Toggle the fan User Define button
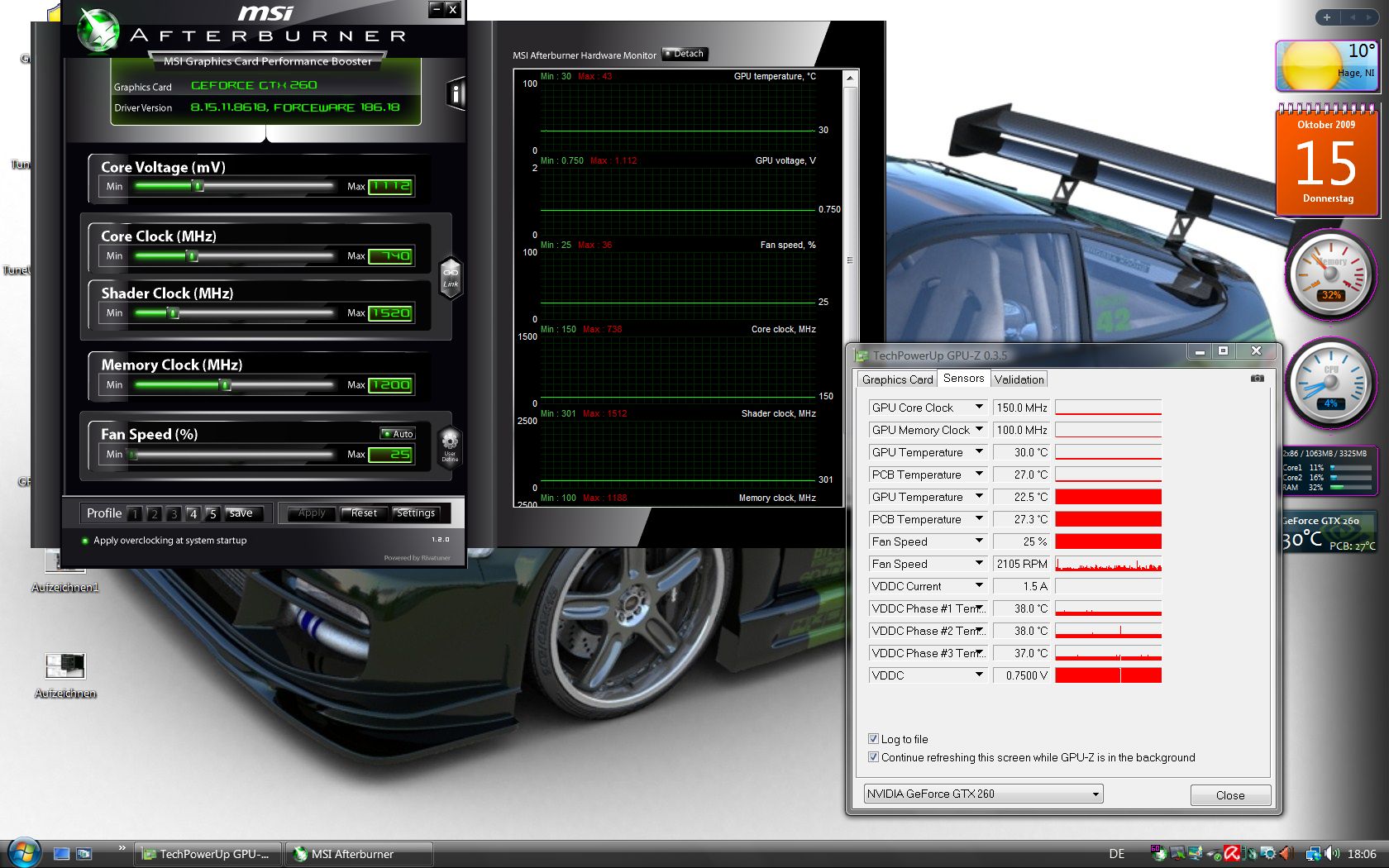 point(450,446)
